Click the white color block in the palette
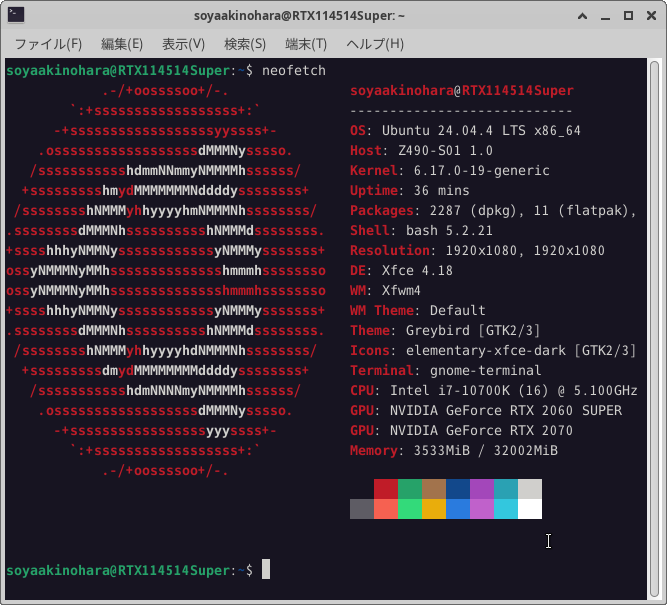The width and height of the screenshot is (667, 605). [x=530, y=509]
